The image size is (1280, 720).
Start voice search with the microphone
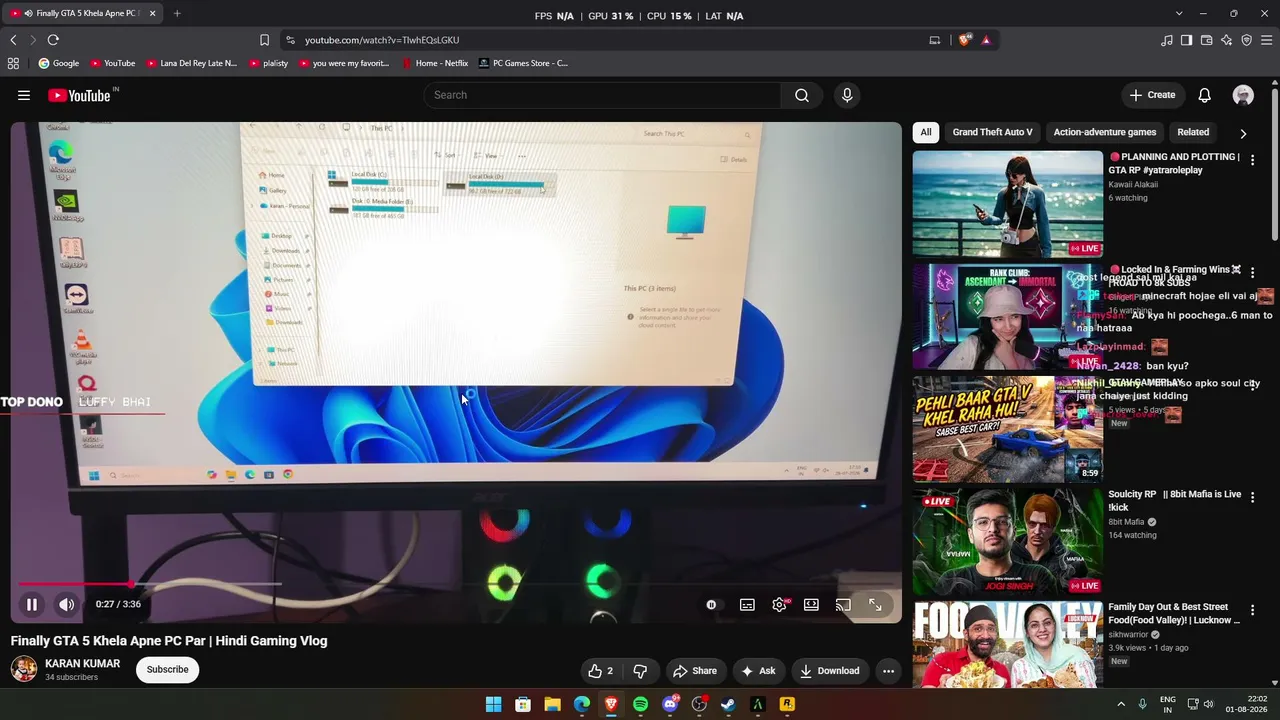tap(847, 95)
